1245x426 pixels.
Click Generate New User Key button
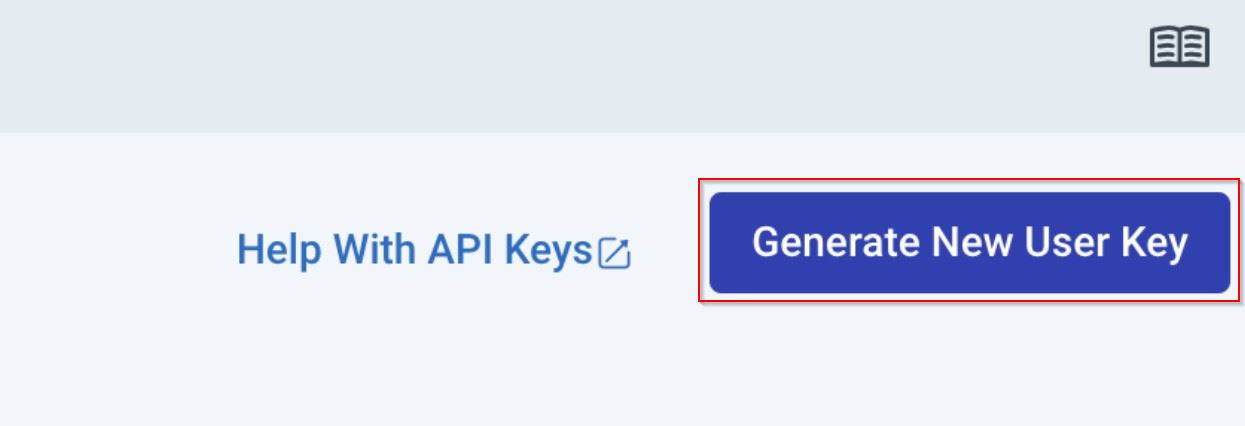(x=969, y=243)
